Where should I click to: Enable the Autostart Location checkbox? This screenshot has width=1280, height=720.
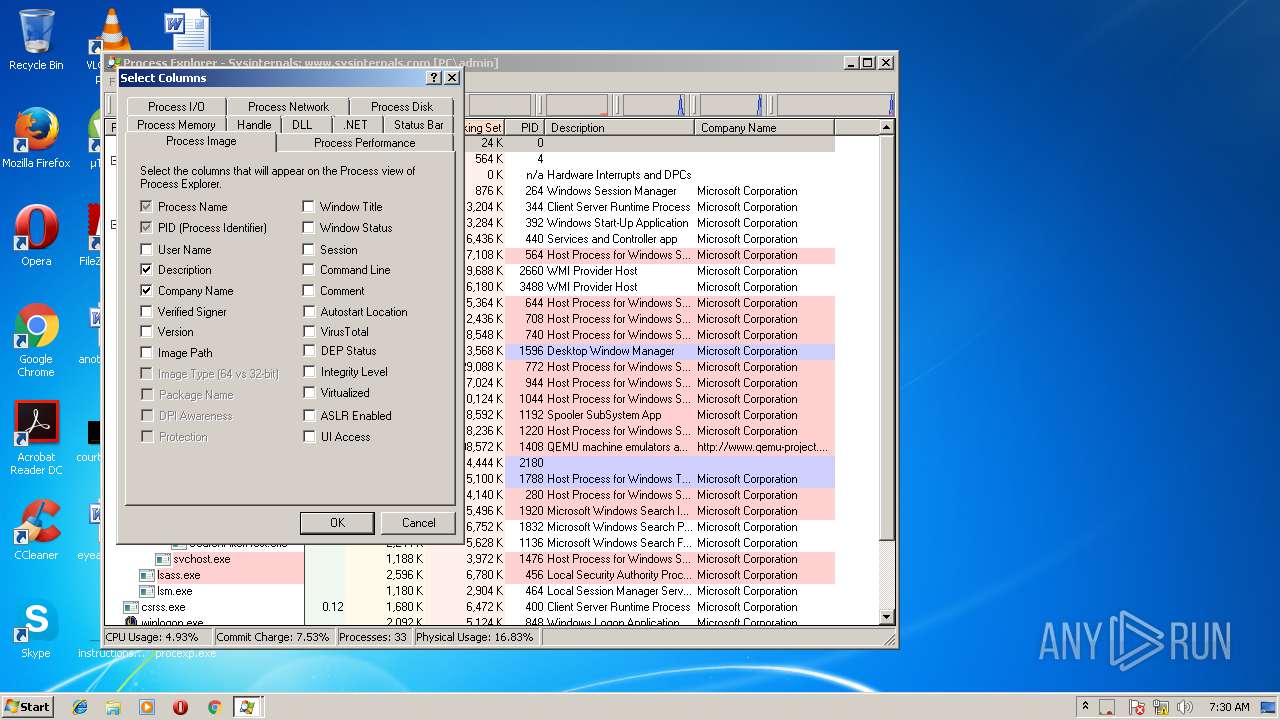pos(309,312)
